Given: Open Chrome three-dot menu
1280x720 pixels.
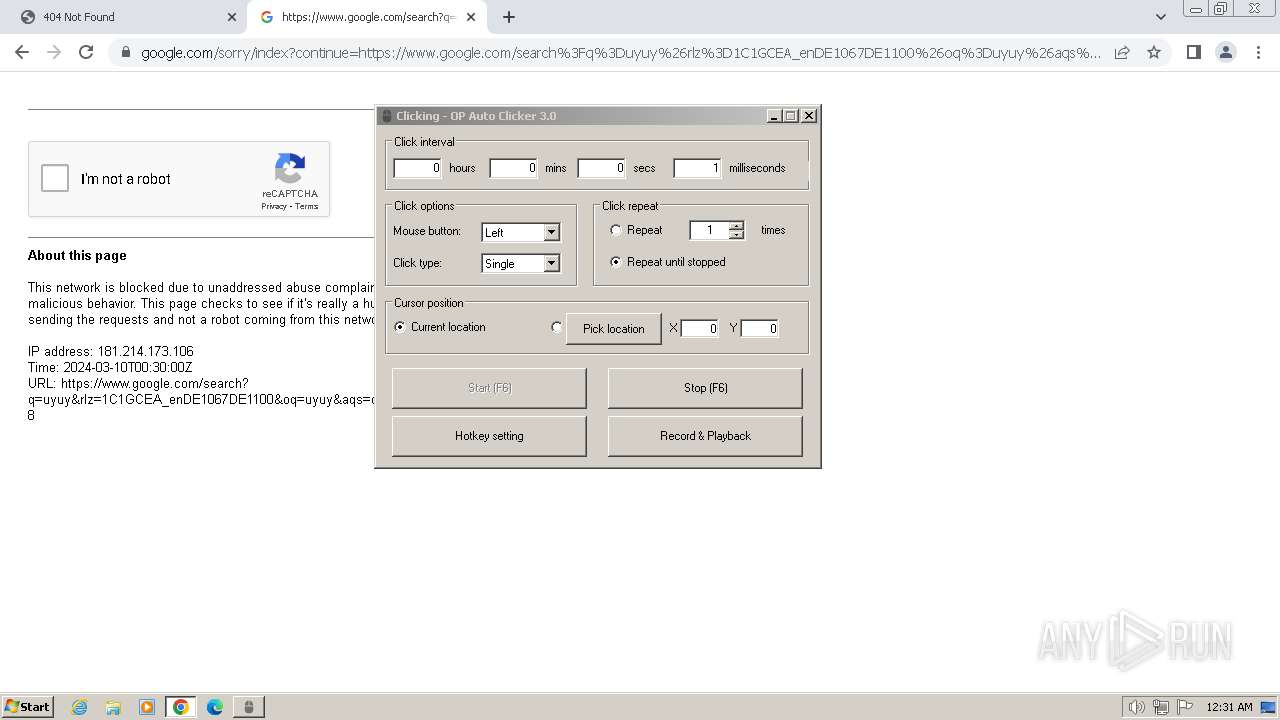Looking at the screenshot, I should point(1258,52).
